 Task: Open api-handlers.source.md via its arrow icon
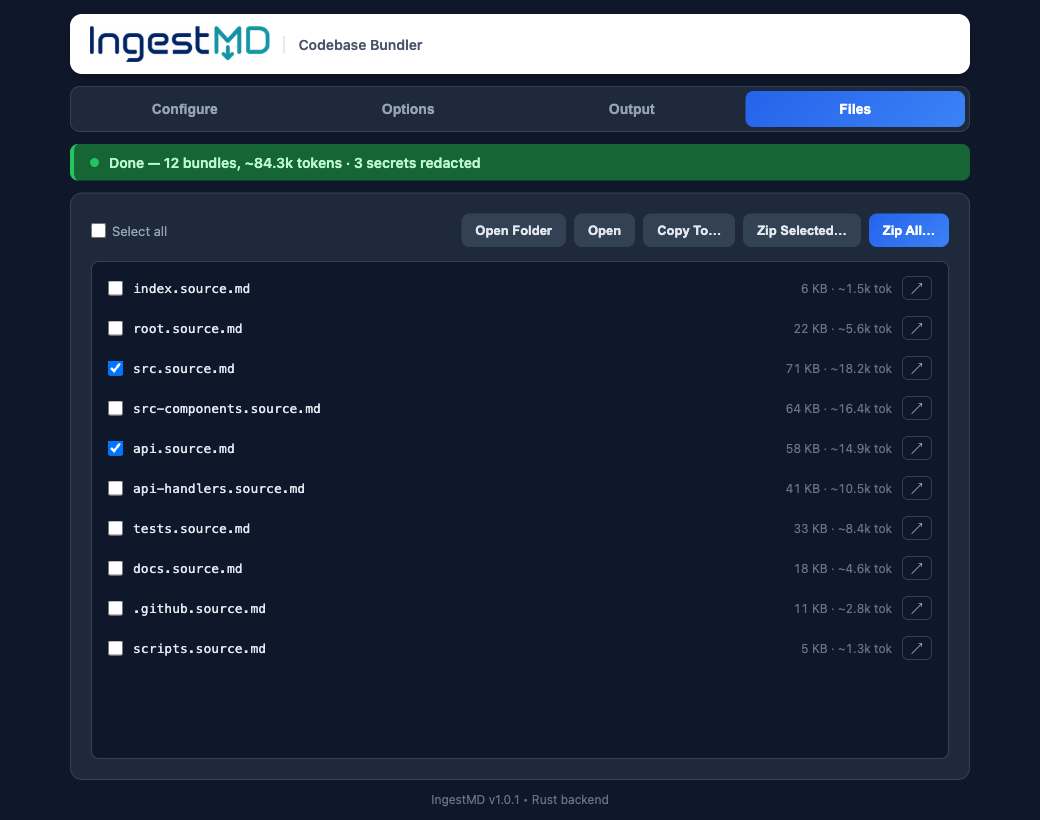point(917,488)
